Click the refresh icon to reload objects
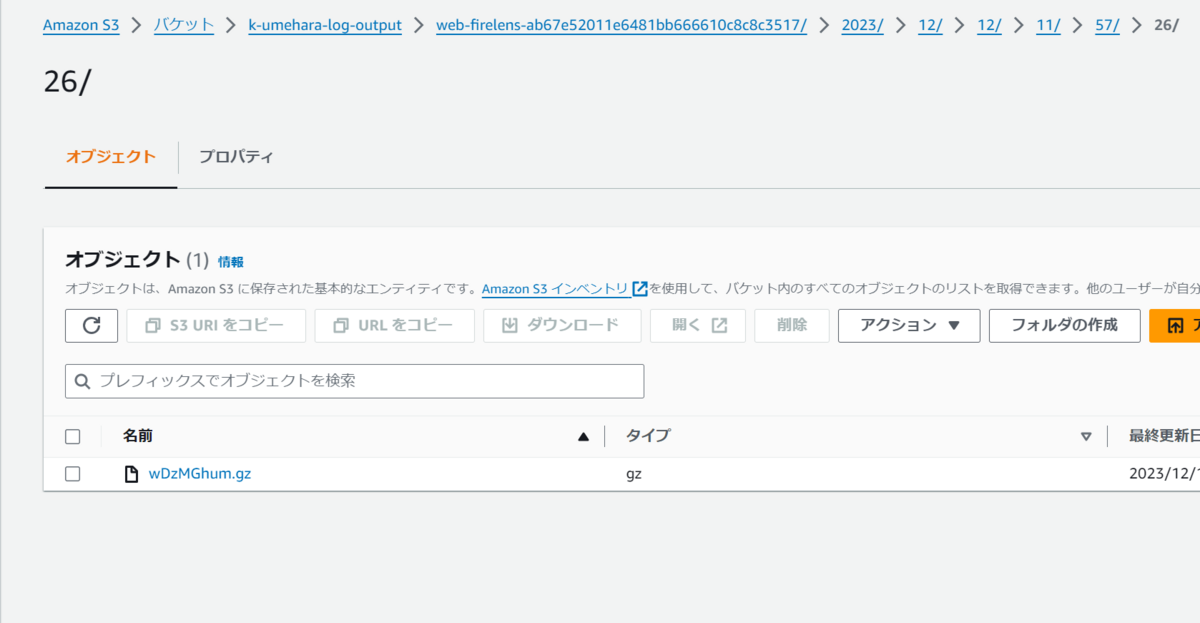 coord(91,325)
